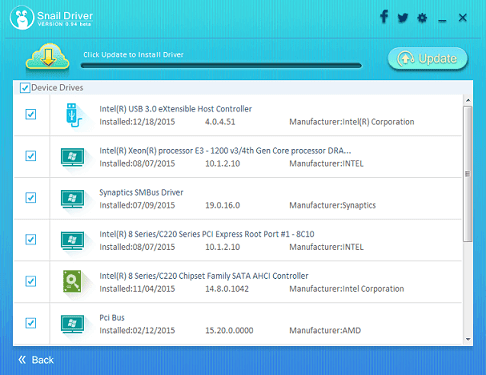This screenshot has height=375, width=486.
Task: Click the driver list scrollbar thumb
Action: (468, 174)
